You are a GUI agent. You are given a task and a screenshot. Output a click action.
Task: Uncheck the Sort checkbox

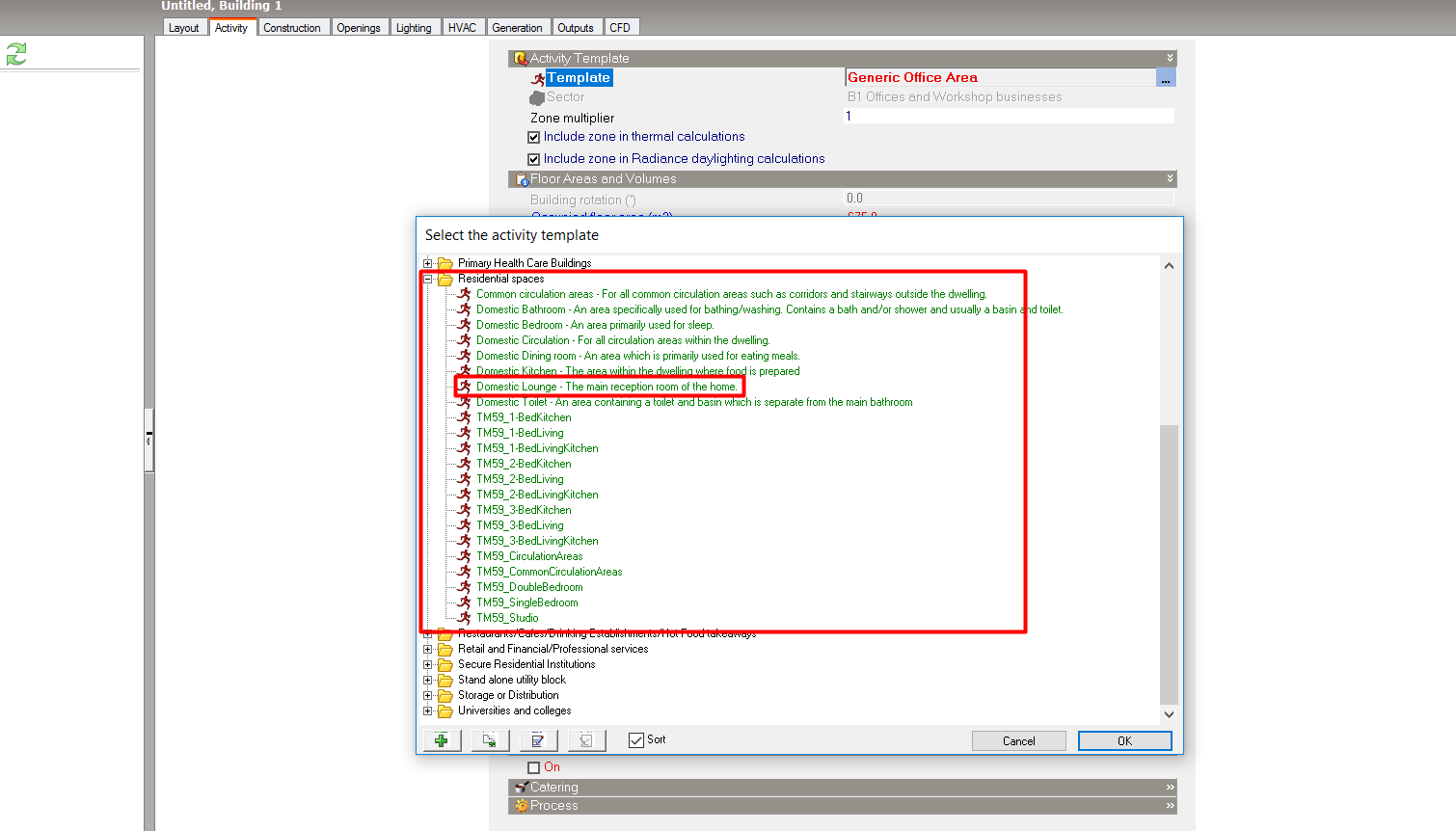pyautogui.click(x=636, y=740)
